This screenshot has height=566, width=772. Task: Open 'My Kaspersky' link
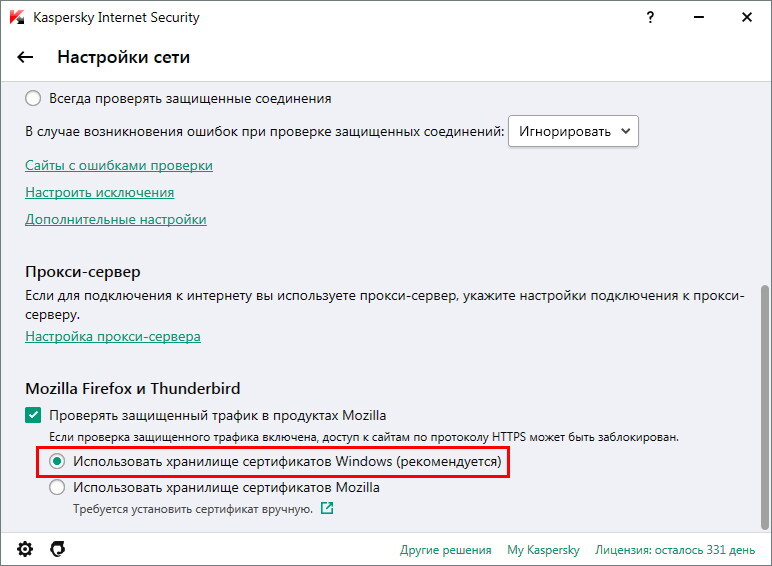pos(543,550)
